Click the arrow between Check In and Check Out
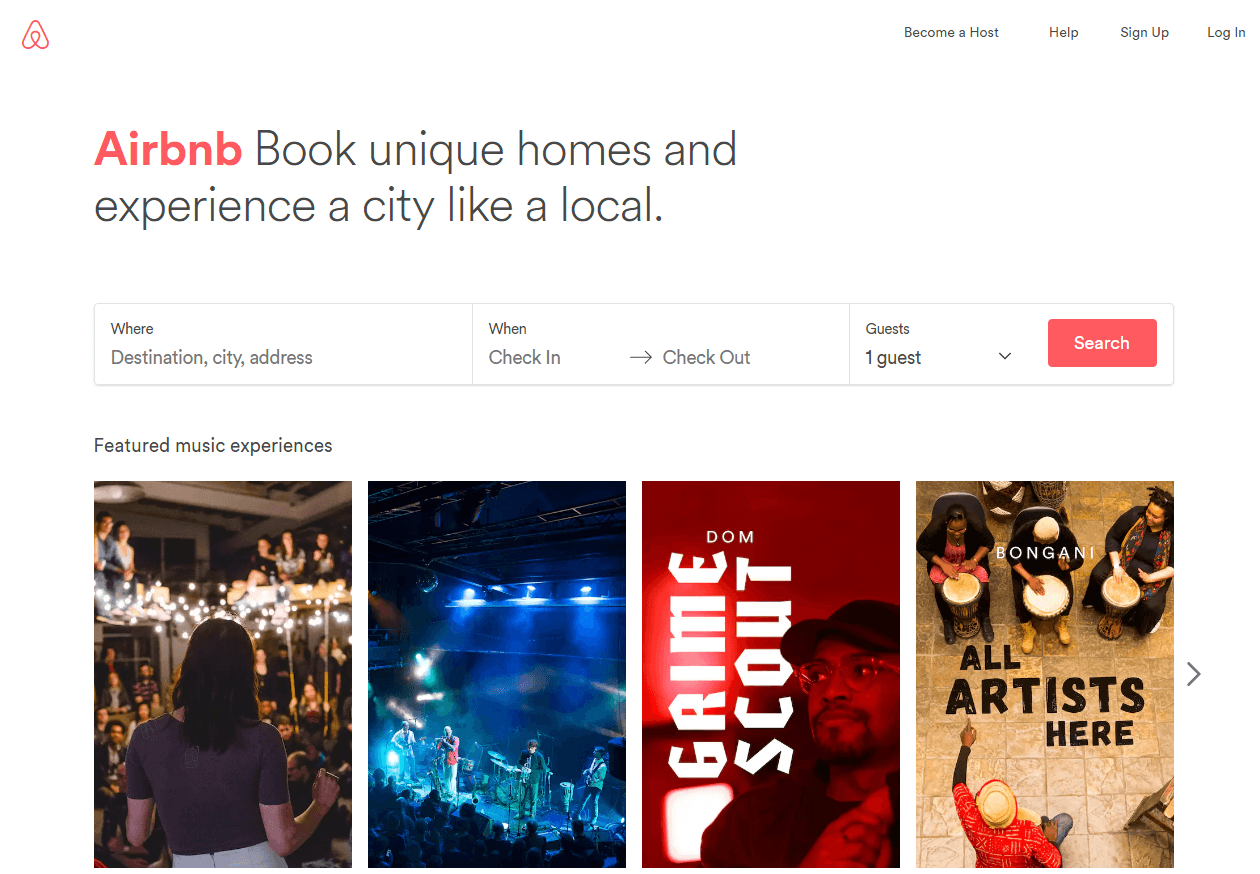 [641, 357]
